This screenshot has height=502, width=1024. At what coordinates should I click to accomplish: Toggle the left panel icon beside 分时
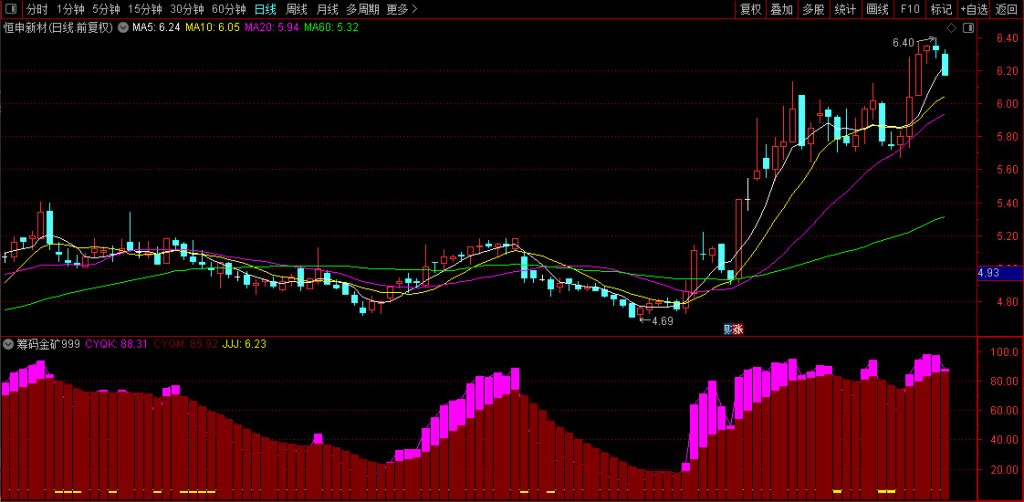click(x=10, y=9)
